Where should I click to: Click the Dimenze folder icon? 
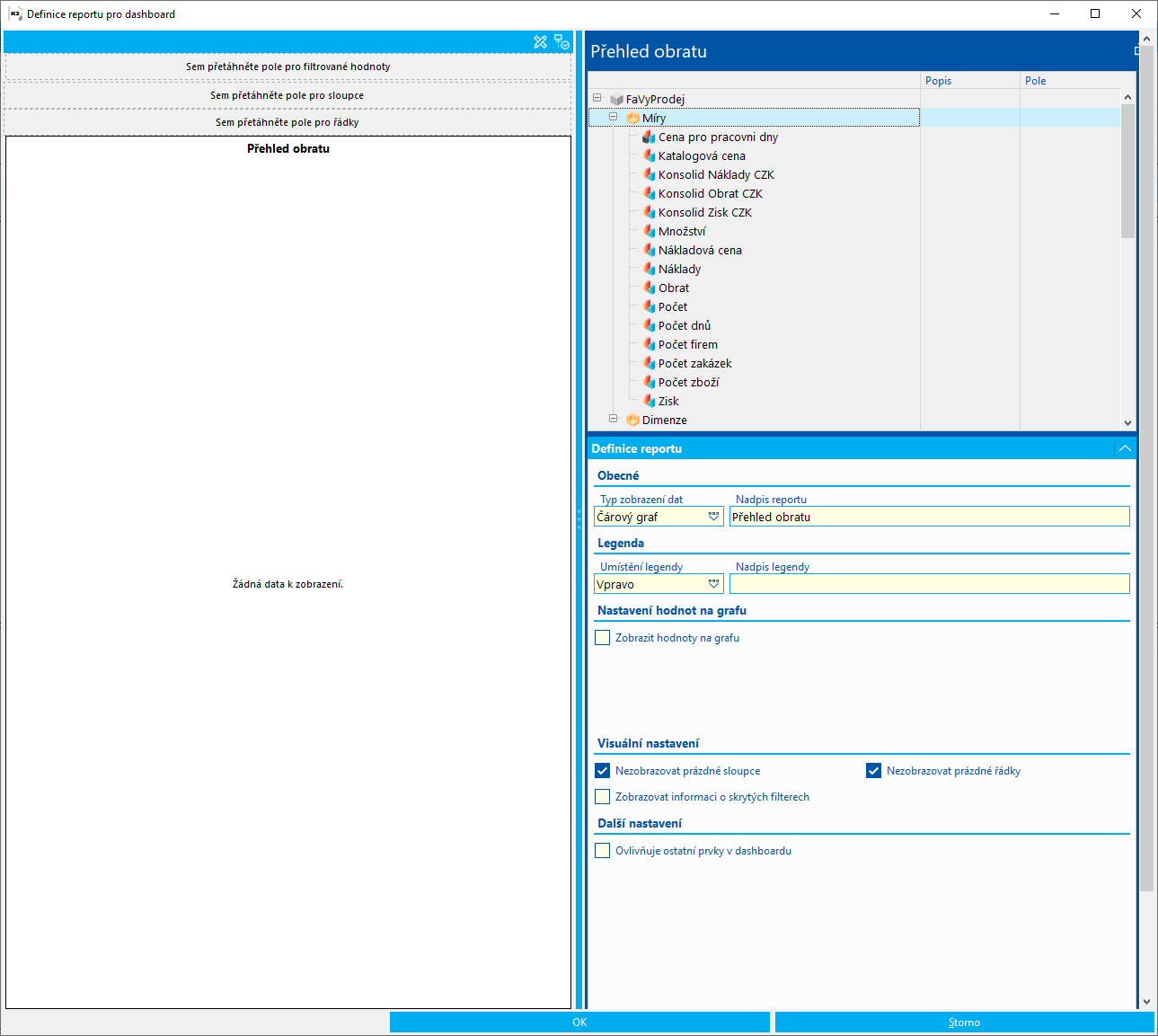(x=632, y=421)
